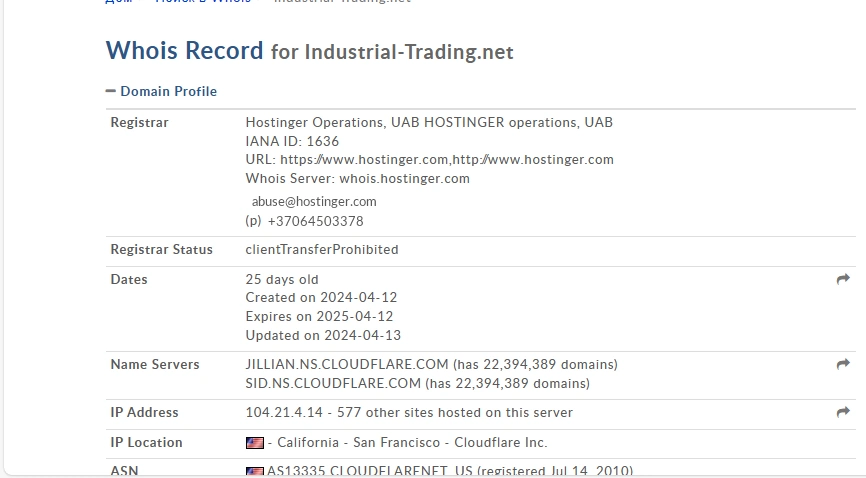Click the US flag in ASN row

tap(255, 472)
